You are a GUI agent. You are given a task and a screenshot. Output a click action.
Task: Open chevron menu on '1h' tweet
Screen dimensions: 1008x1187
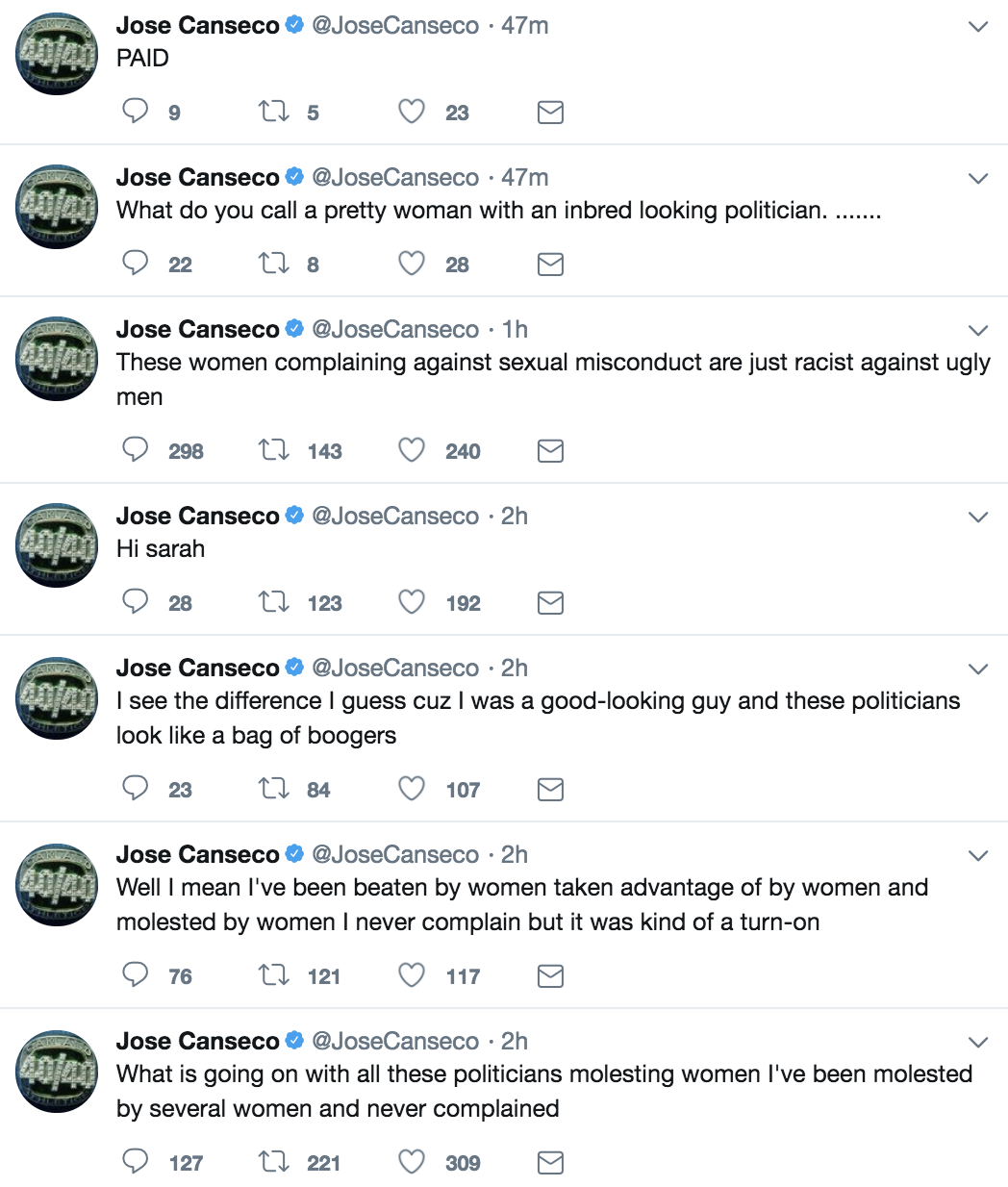tap(978, 331)
